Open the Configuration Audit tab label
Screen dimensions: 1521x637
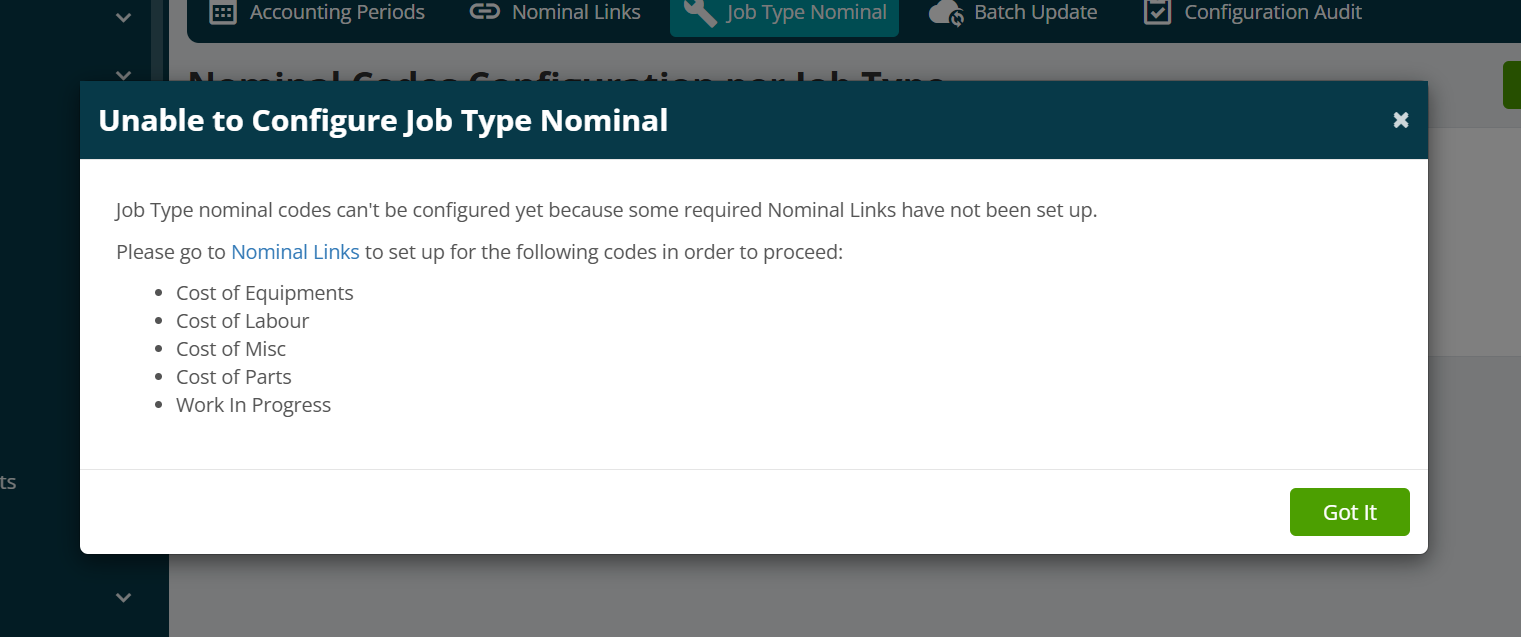point(1273,12)
